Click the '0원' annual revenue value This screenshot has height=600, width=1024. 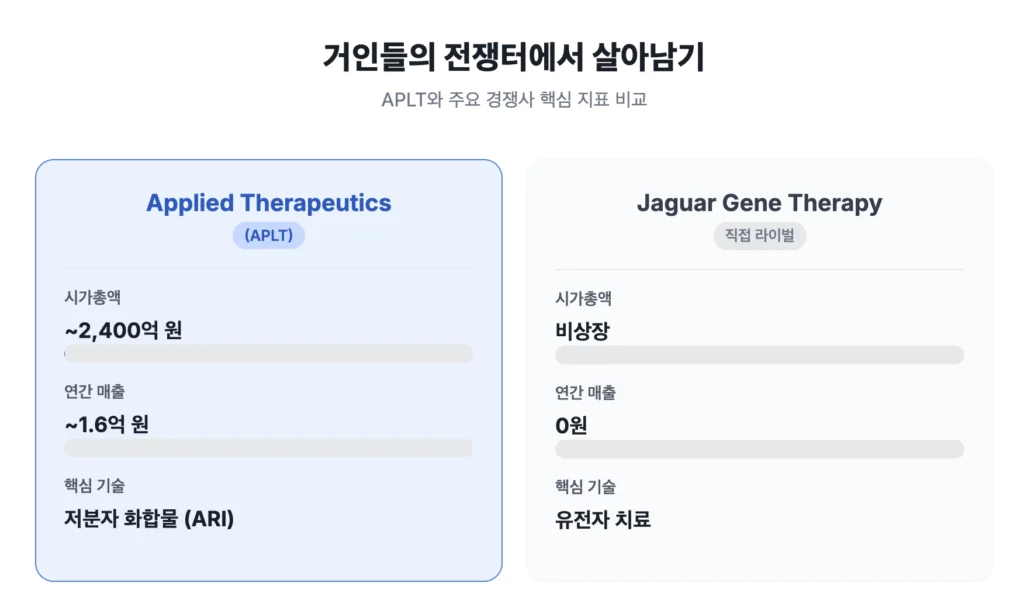point(571,425)
